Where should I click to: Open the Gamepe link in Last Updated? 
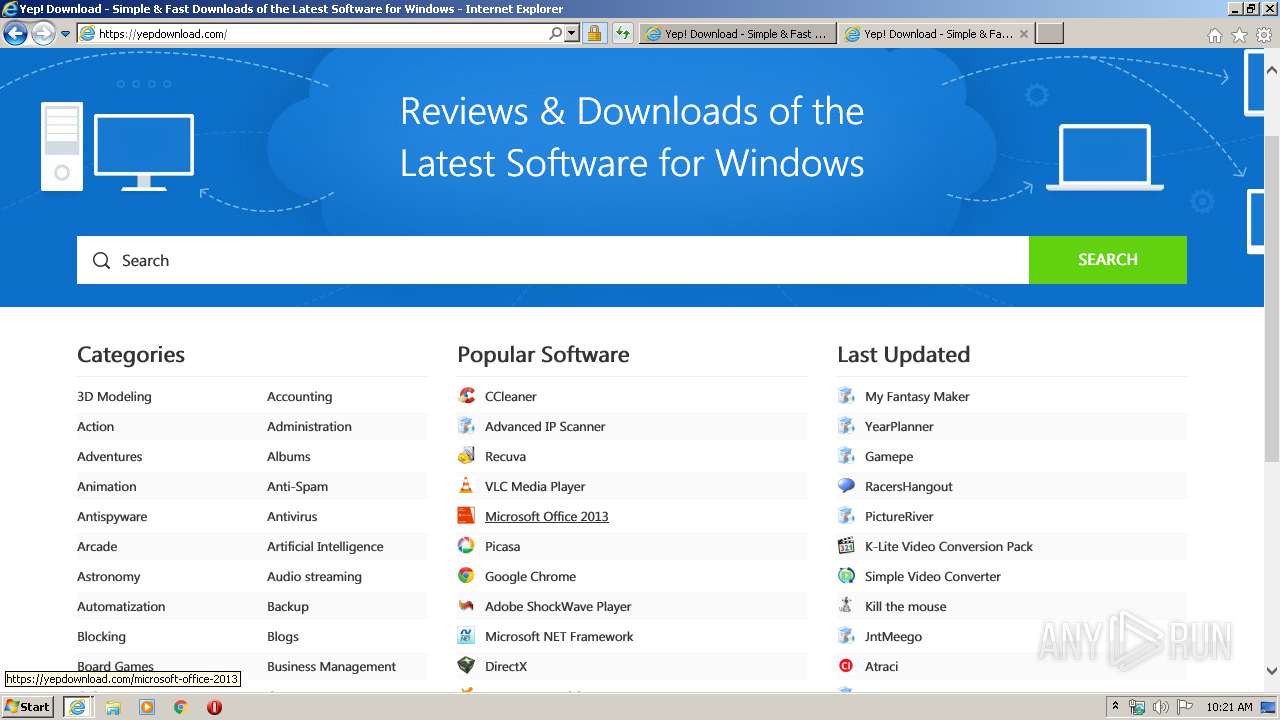click(x=889, y=456)
